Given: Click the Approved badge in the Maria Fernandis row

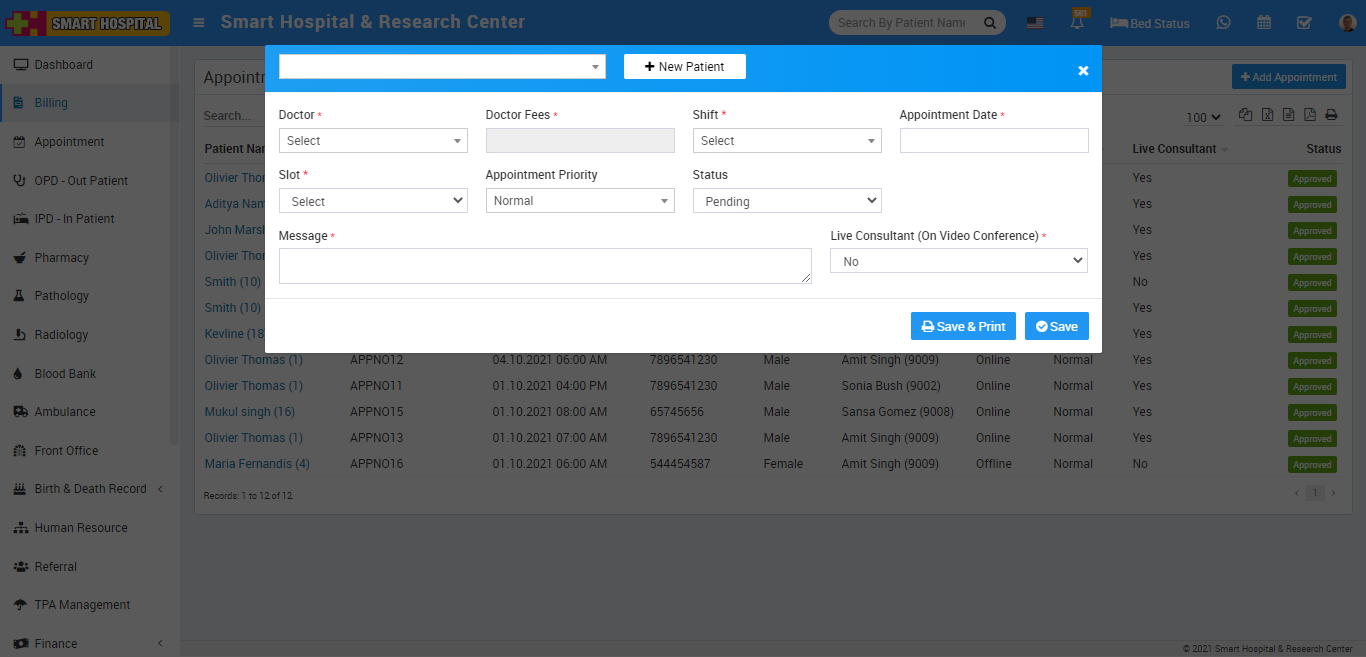Looking at the screenshot, I should [1312, 465].
